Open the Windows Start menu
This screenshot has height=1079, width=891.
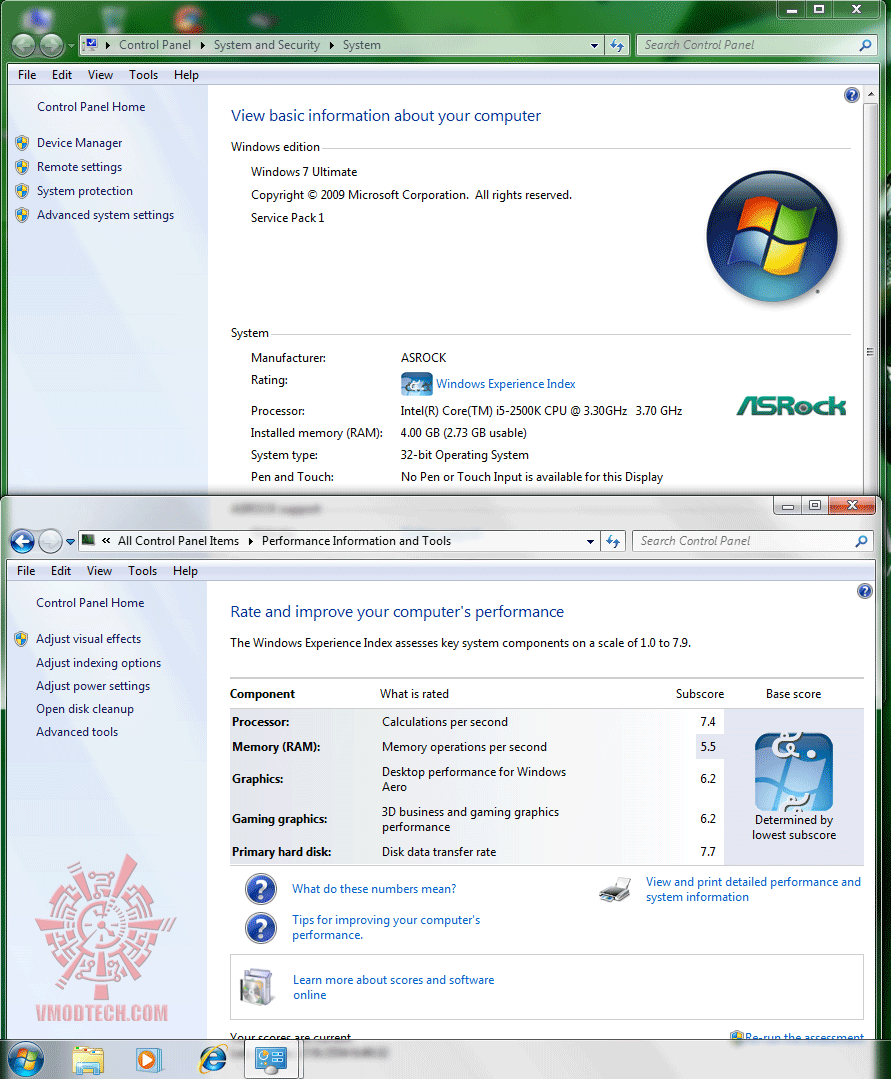(26, 1060)
